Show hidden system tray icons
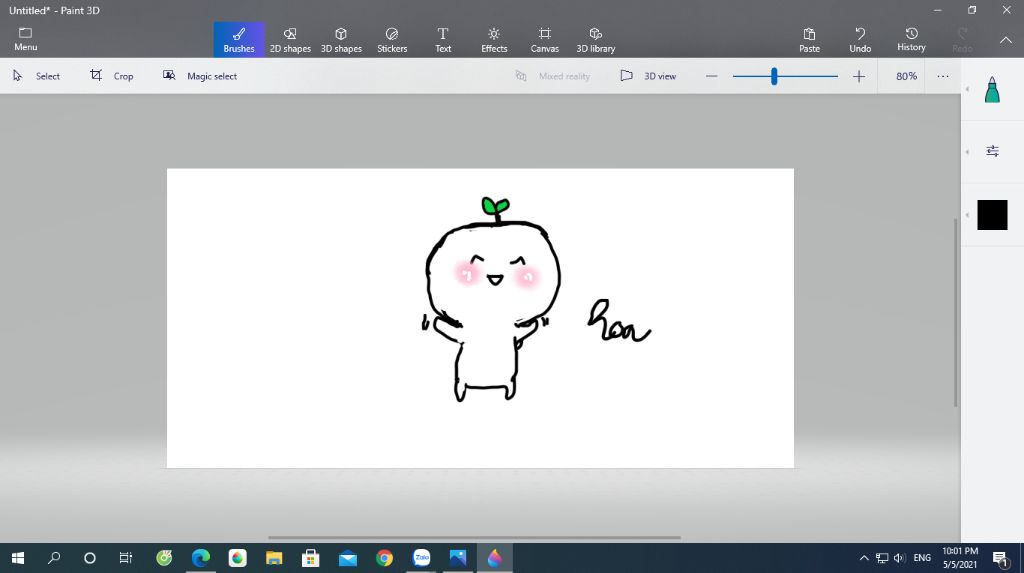 point(864,558)
